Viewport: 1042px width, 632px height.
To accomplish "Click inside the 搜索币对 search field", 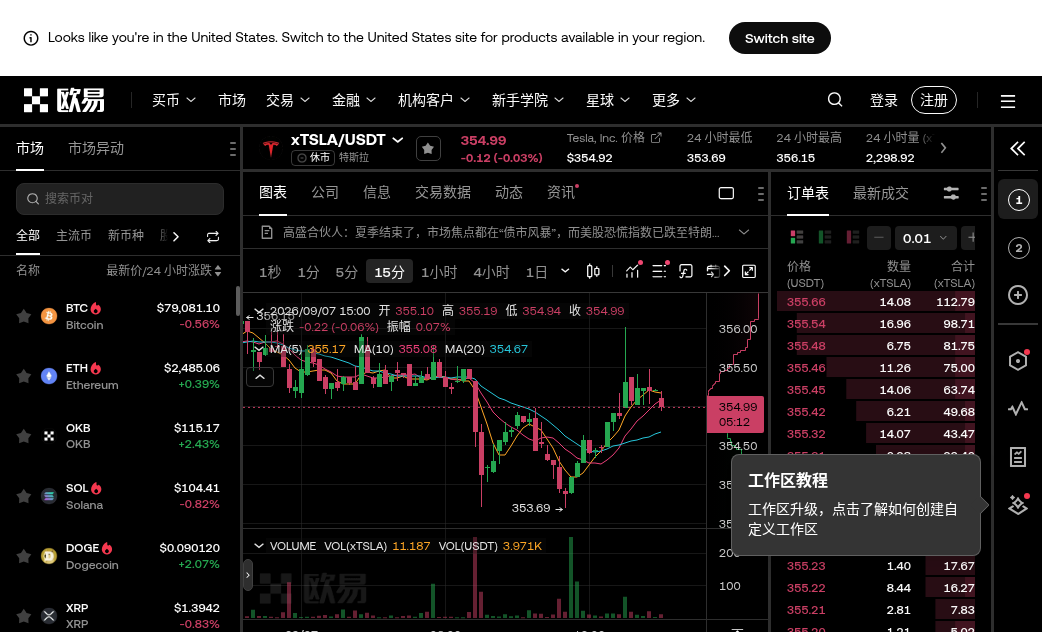I will (120, 199).
